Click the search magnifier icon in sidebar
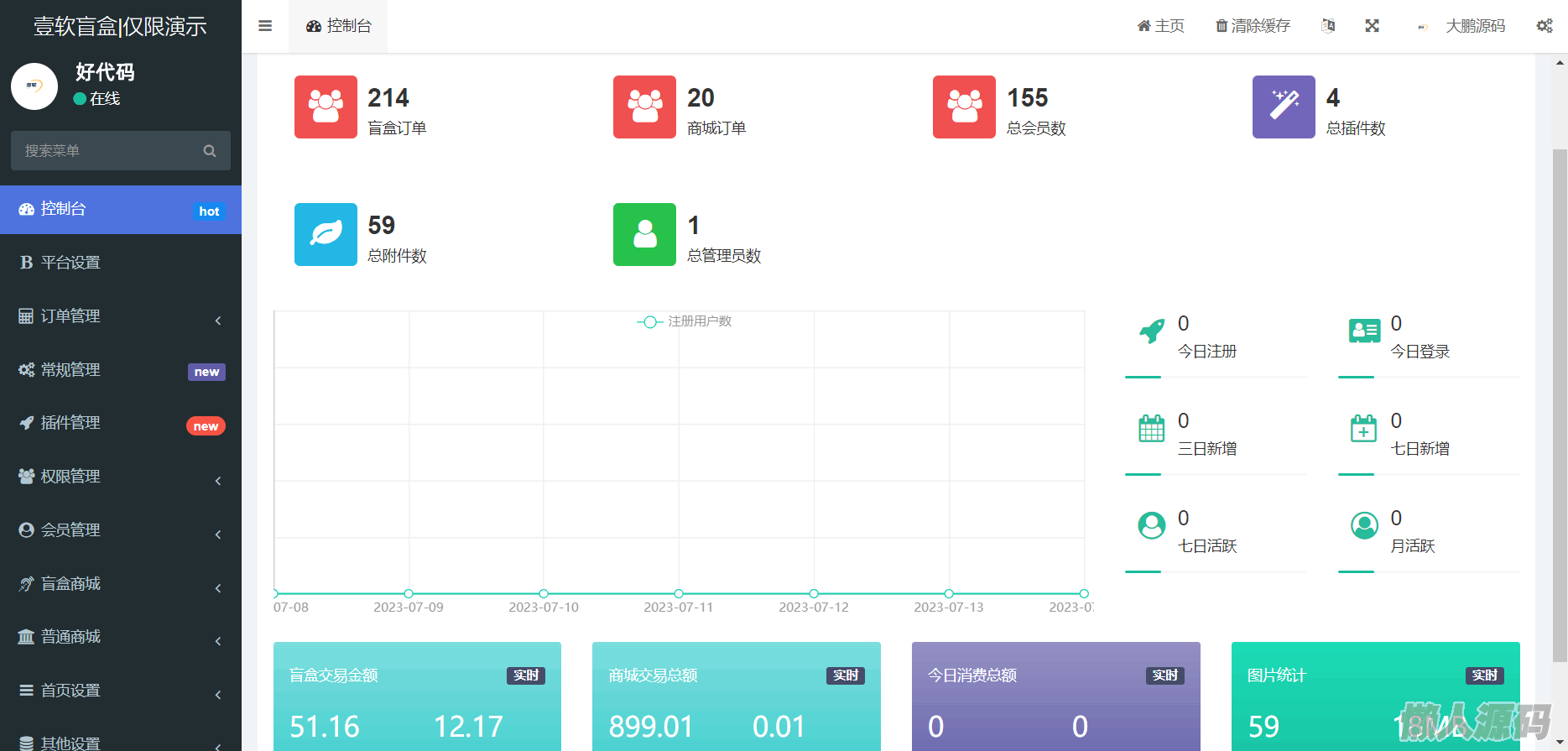Screen dimensions: 1568x751 point(210,151)
